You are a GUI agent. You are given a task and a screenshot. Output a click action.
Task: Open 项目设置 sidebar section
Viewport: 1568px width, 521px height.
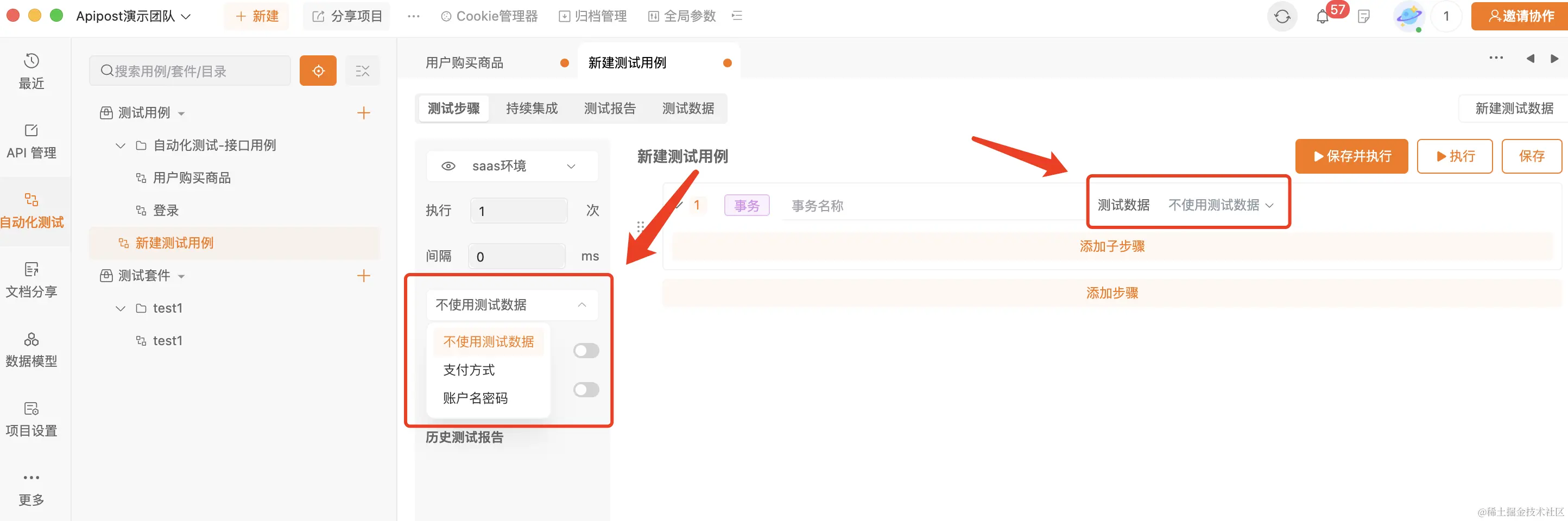pos(31,419)
